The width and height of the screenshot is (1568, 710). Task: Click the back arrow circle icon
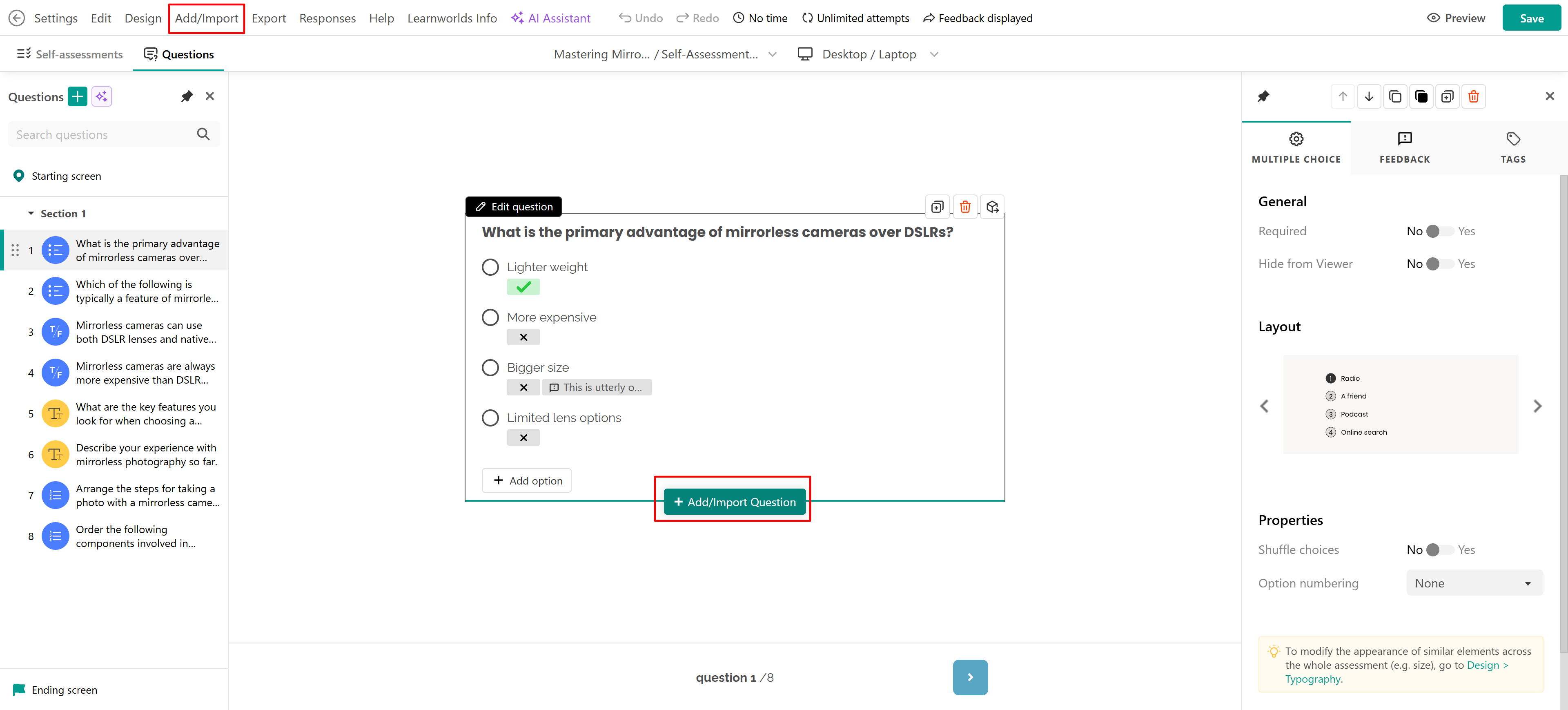click(x=16, y=18)
